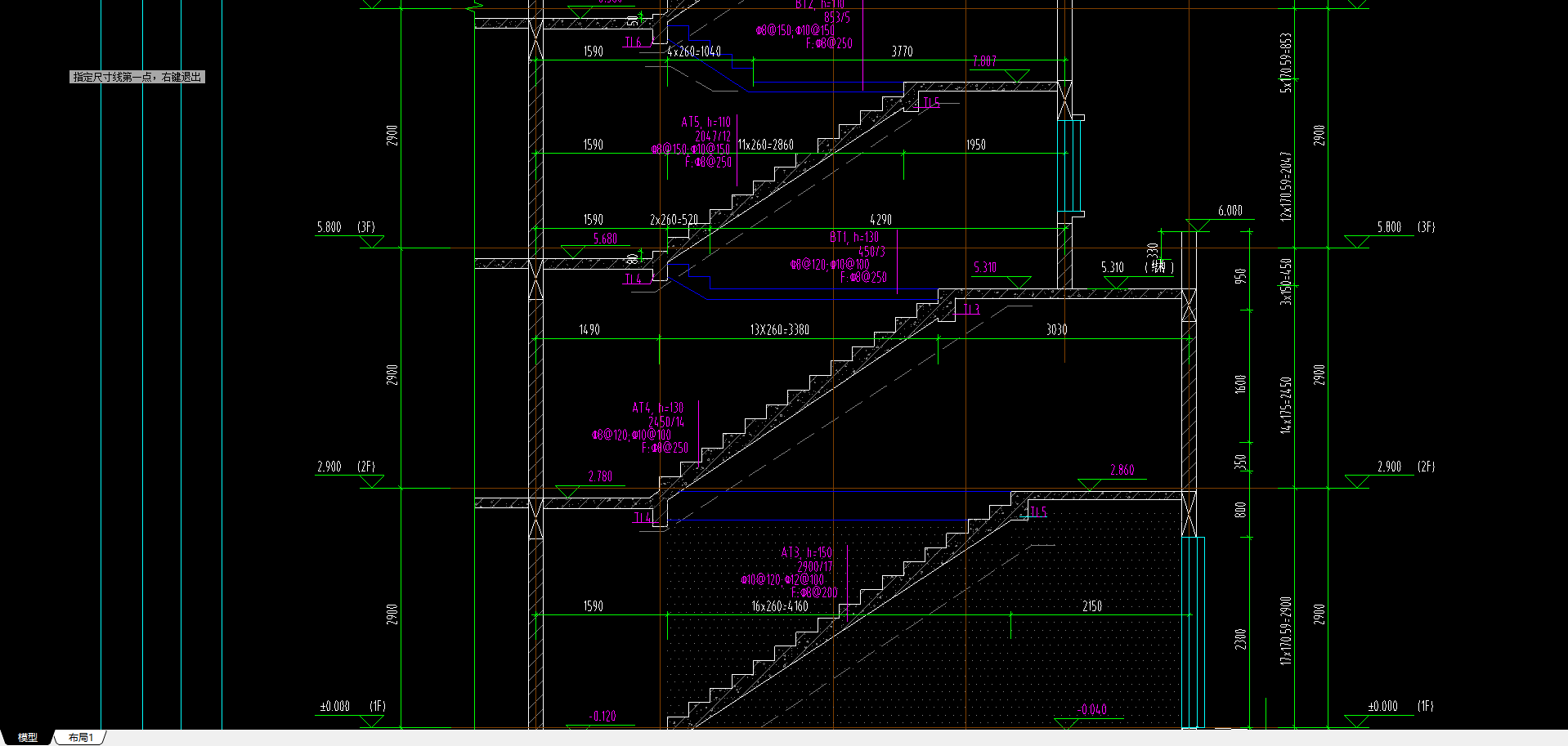Select rebar spec φ10@120,φ12@100
The height and width of the screenshot is (746, 1568).
(782, 580)
